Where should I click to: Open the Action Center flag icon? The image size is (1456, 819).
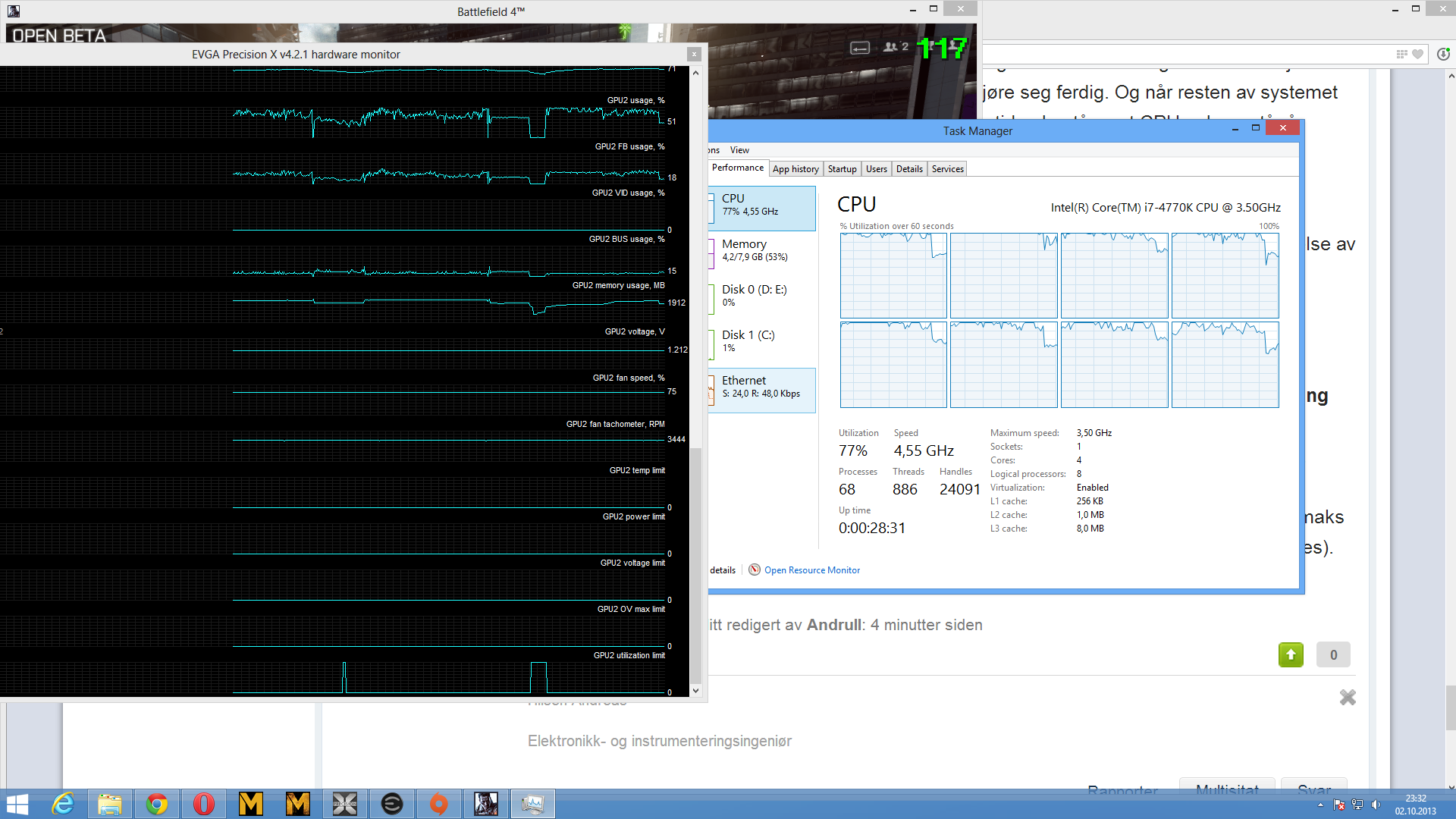click(1339, 805)
